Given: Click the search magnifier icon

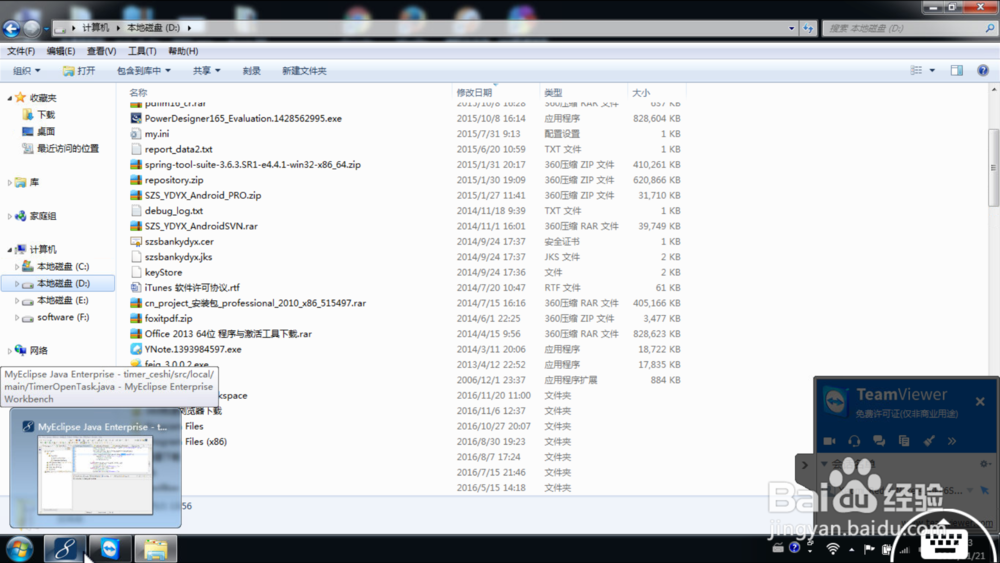Looking at the screenshot, I should tap(989, 28).
